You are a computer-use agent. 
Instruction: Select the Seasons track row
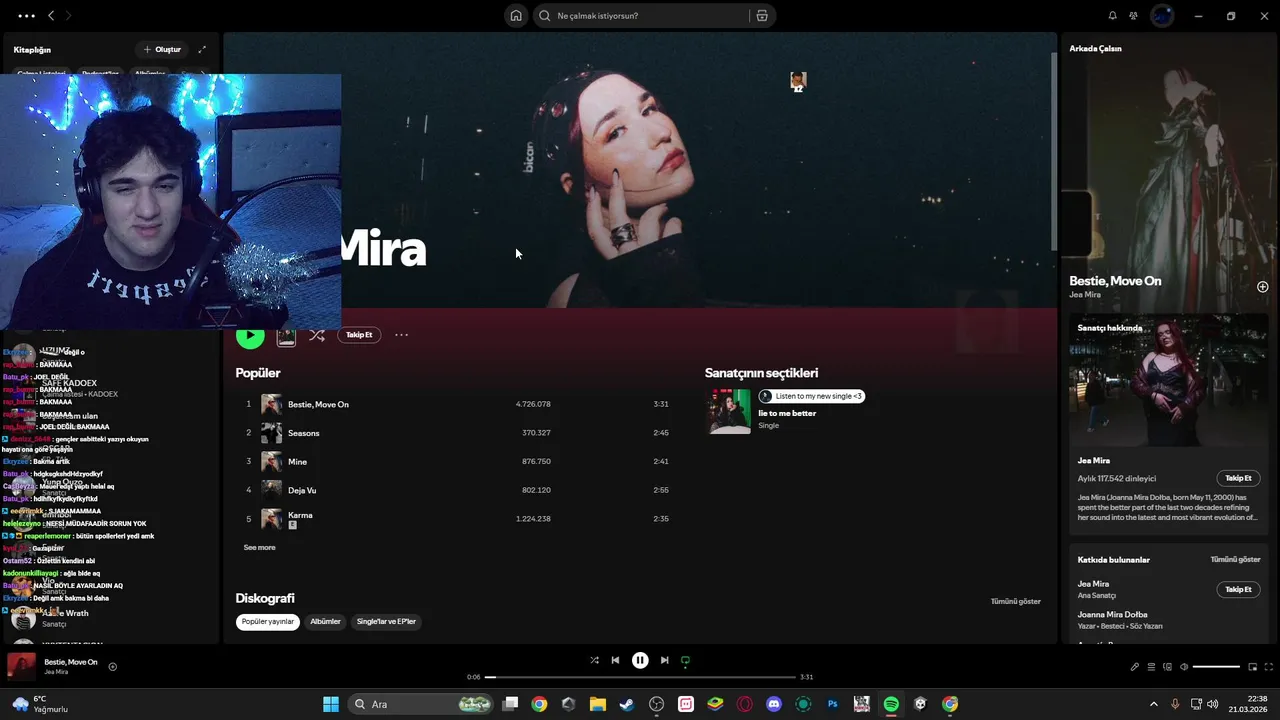(x=458, y=433)
